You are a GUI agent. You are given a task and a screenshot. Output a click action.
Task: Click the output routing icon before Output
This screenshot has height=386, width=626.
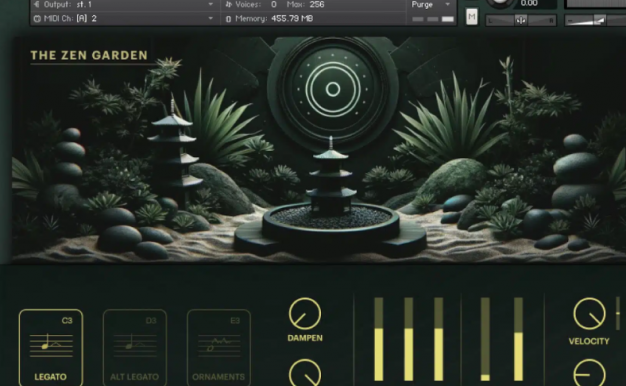coord(37,5)
